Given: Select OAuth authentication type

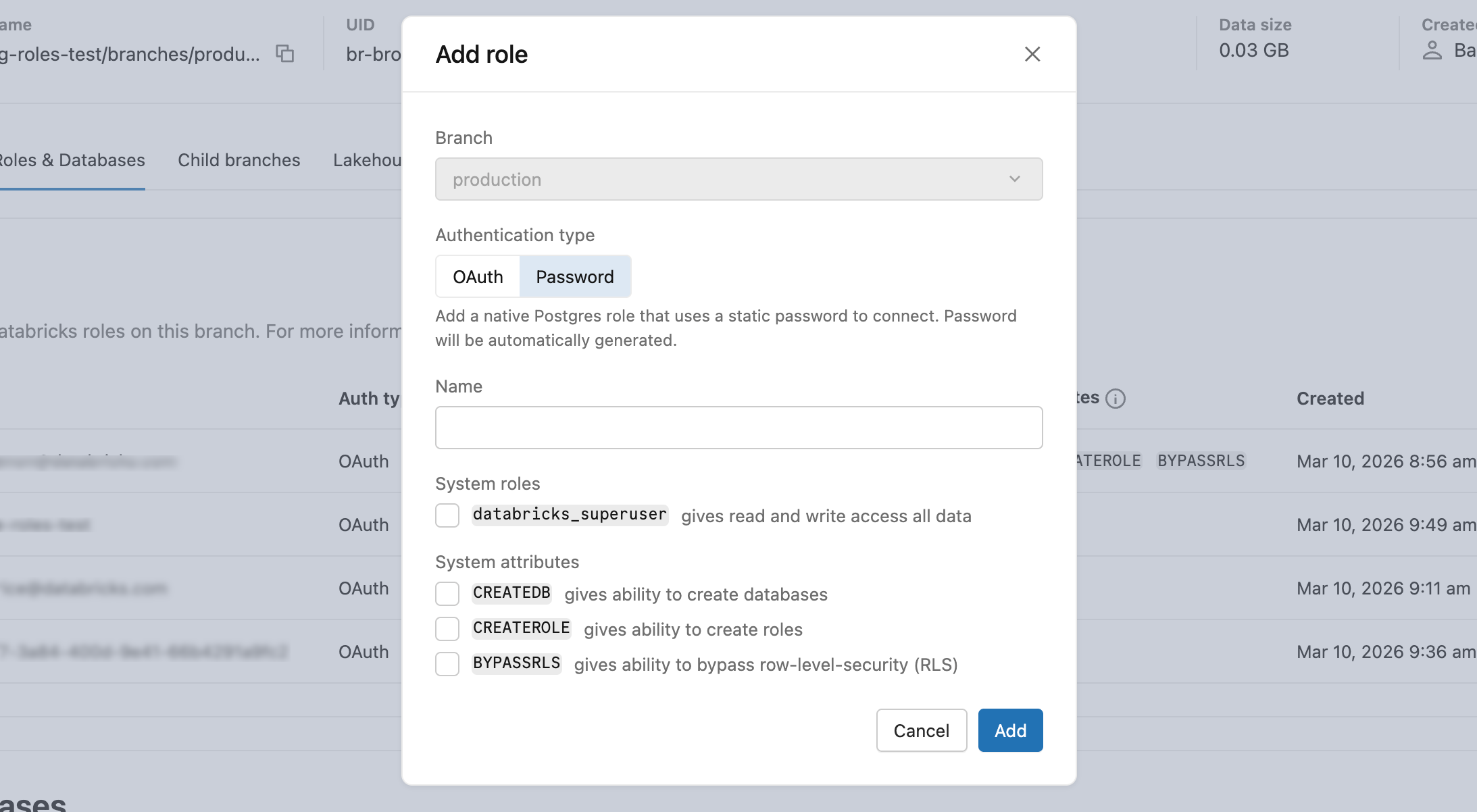Looking at the screenshot, I should point(478,276).
